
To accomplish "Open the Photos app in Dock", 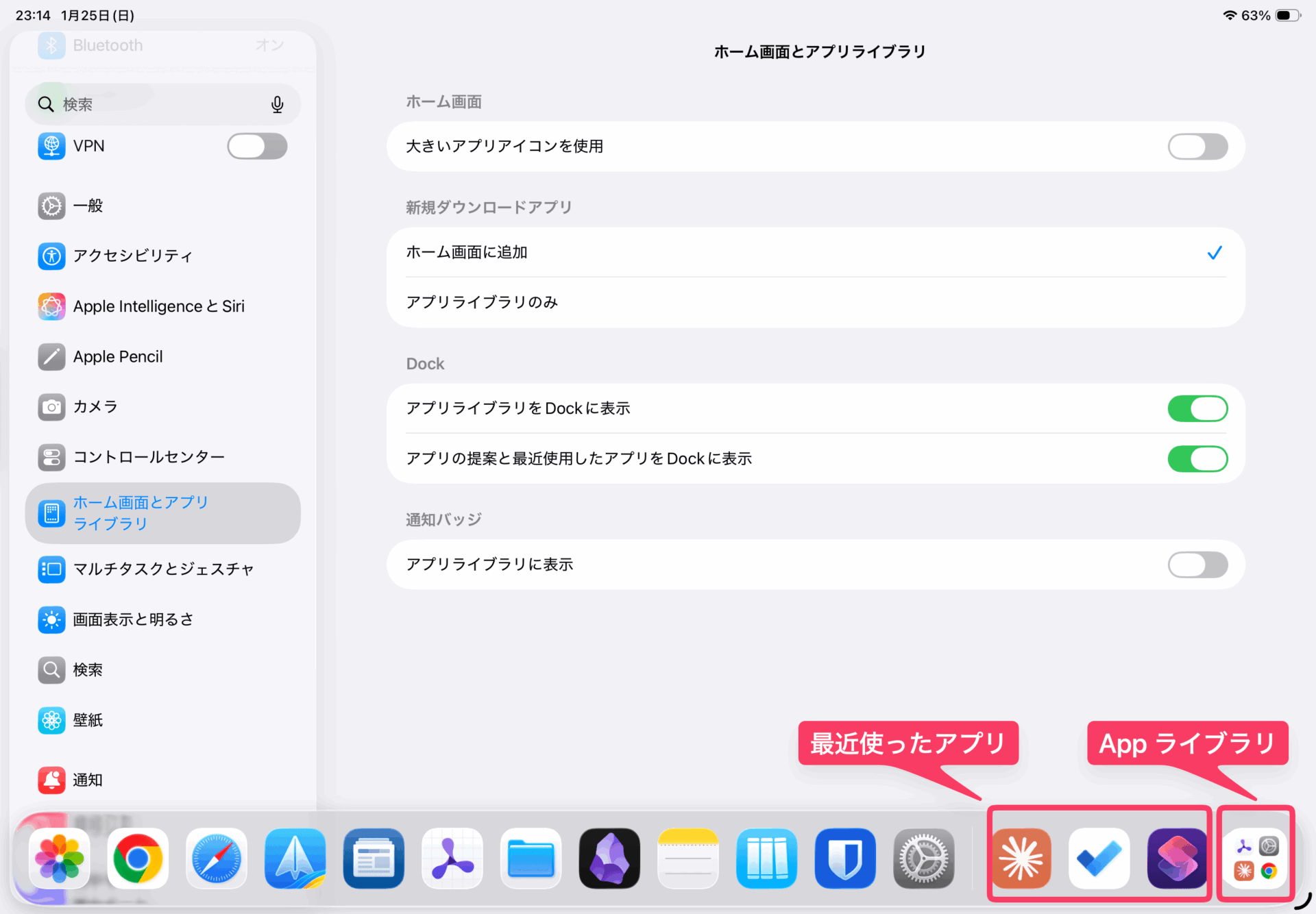I will (x=60, y=858).
